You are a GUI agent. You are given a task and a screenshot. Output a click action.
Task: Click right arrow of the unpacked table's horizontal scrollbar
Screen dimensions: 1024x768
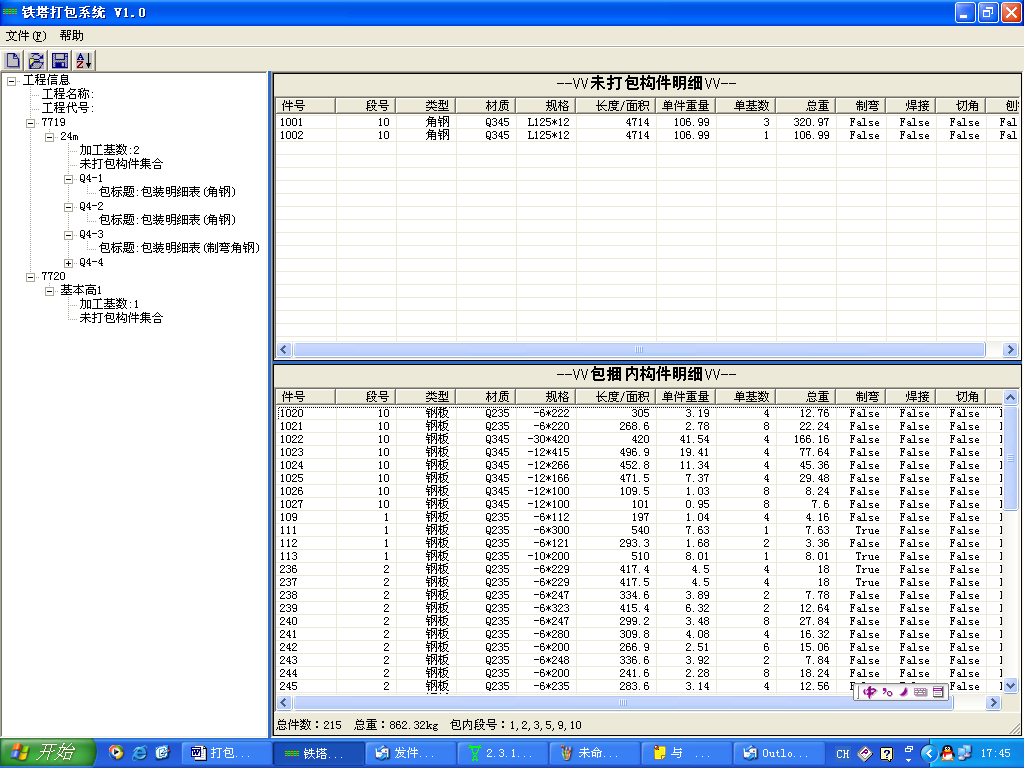click(x=1010, y=349)
